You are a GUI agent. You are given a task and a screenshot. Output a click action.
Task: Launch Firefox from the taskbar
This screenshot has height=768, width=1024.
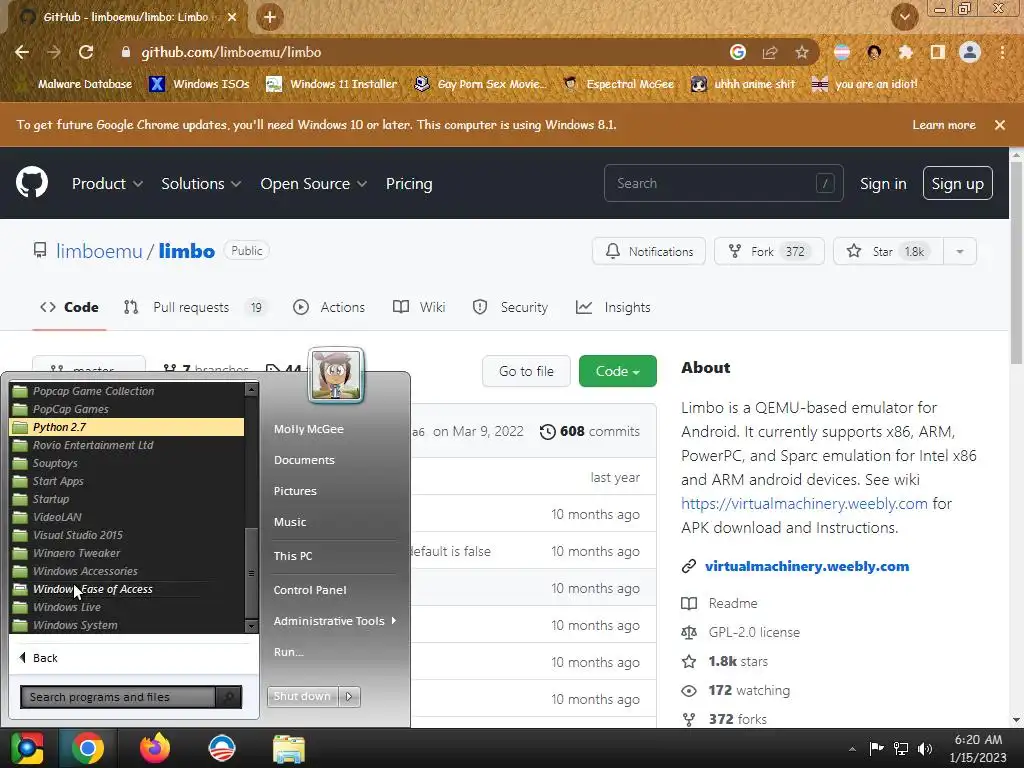(155, 748)
